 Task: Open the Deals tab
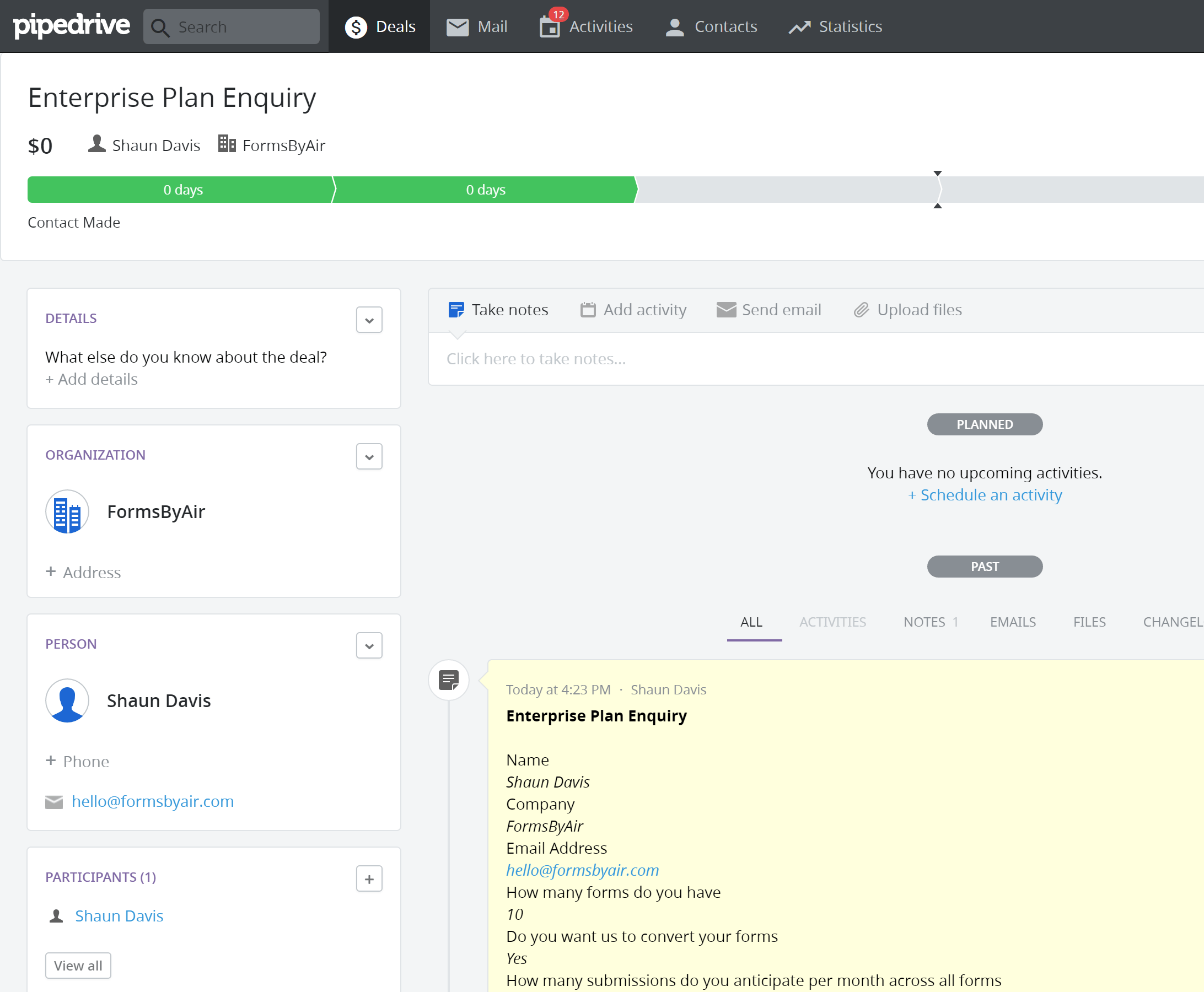(380, 26)
